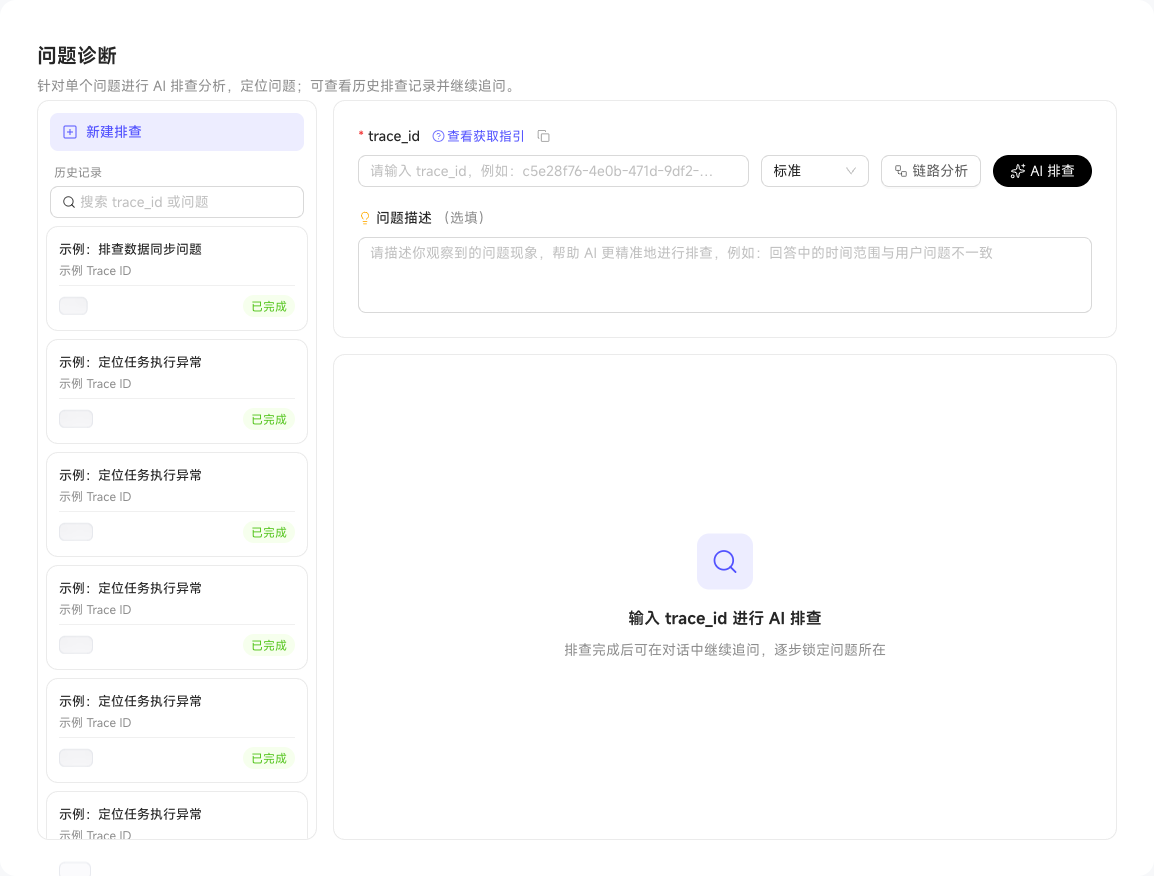Click the 输入 trace_id 进行 AI 排查 heading

pos(725,618)
